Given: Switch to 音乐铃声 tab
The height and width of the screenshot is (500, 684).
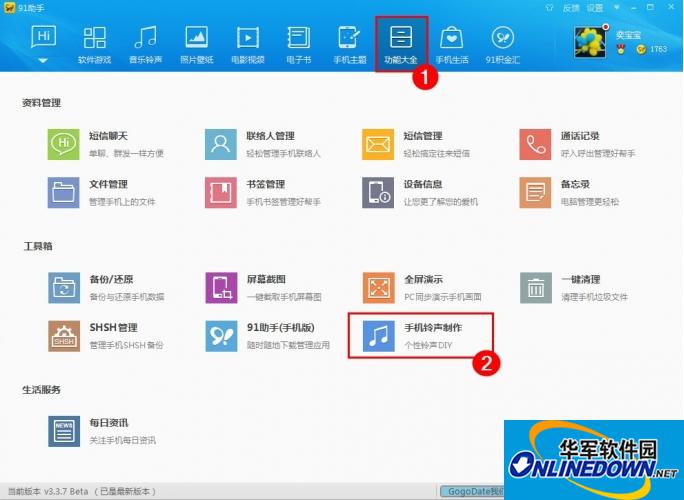Looking at the screenshot, I should pos(146,44).
